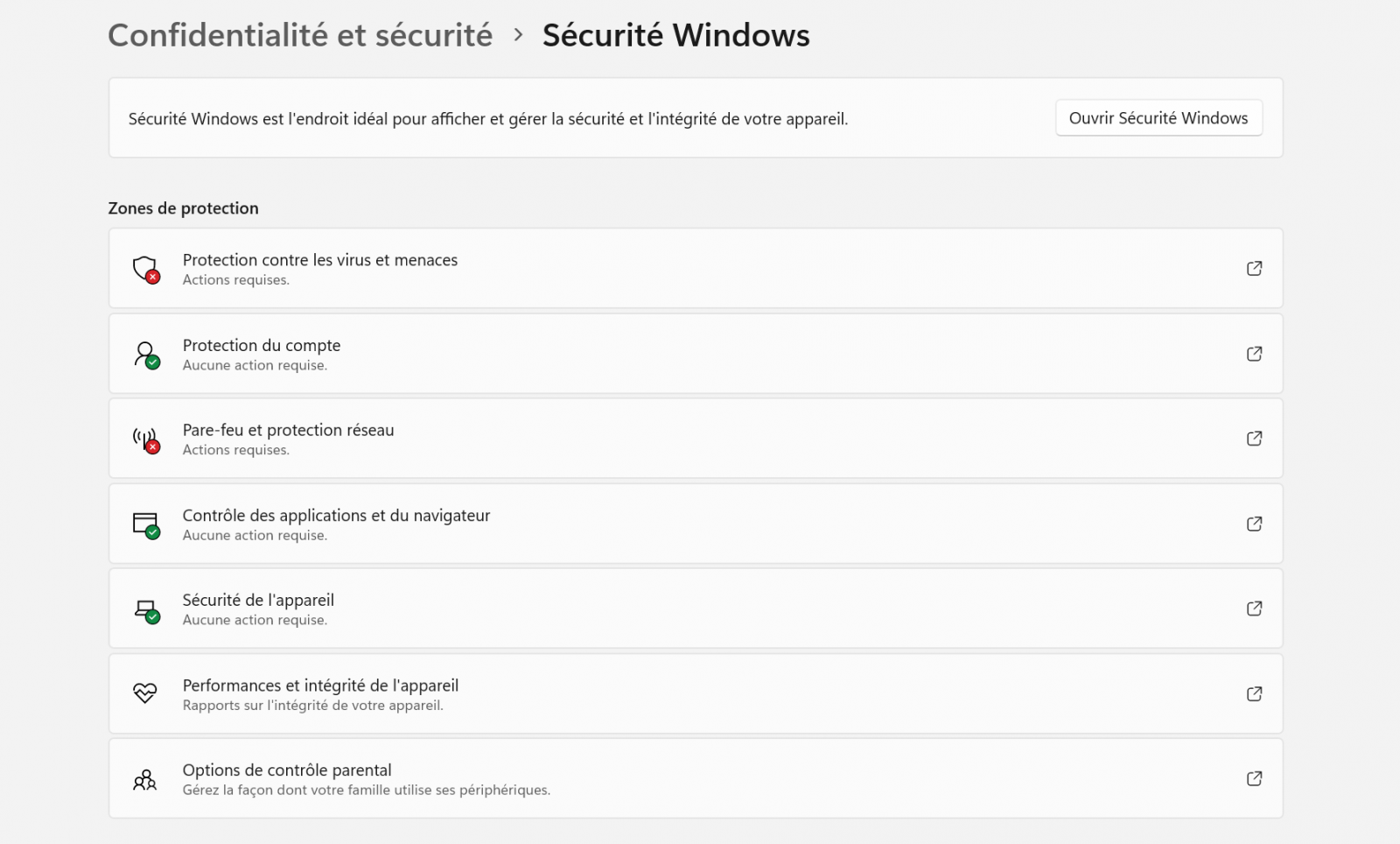Image resolution: width=1400 pixels, height=844 pixels.
Task: Click the firewall network antenna icon
Action: (145, 439)
